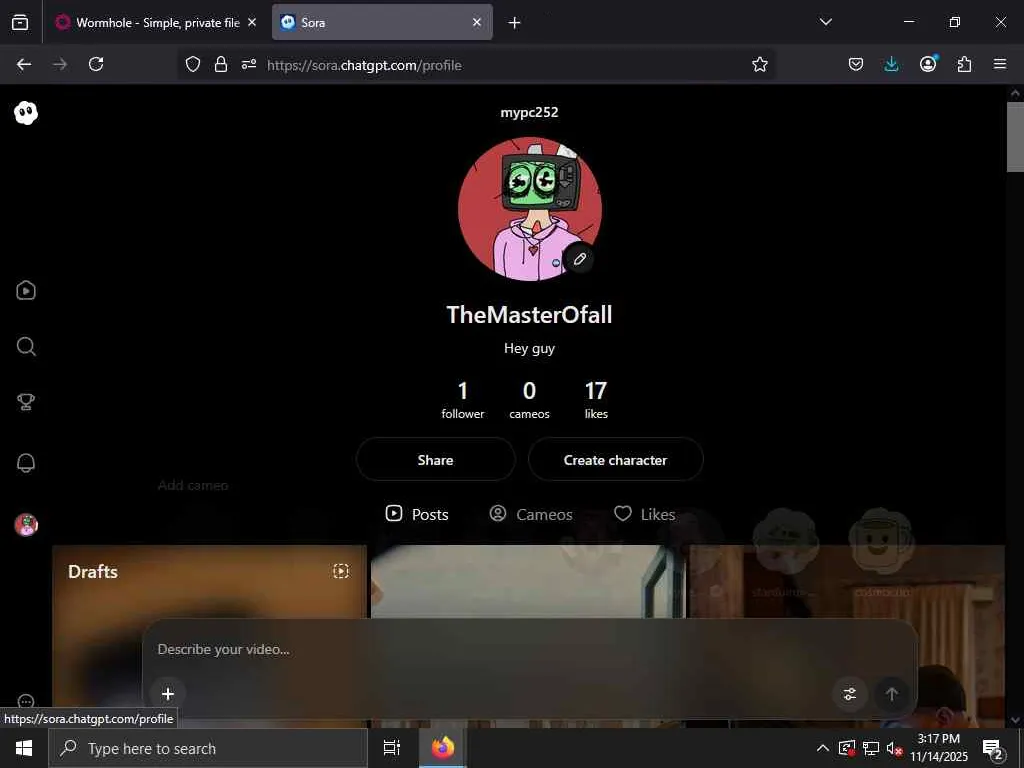Click Create character button
This screenshot has height=768, width=1024.
pos(615,460)
